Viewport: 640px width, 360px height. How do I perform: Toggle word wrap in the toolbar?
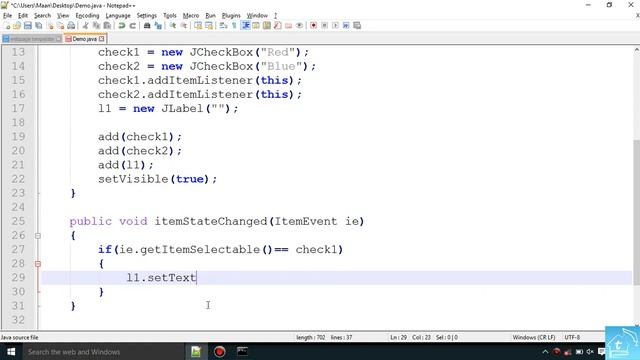click(x=223, y=26)
